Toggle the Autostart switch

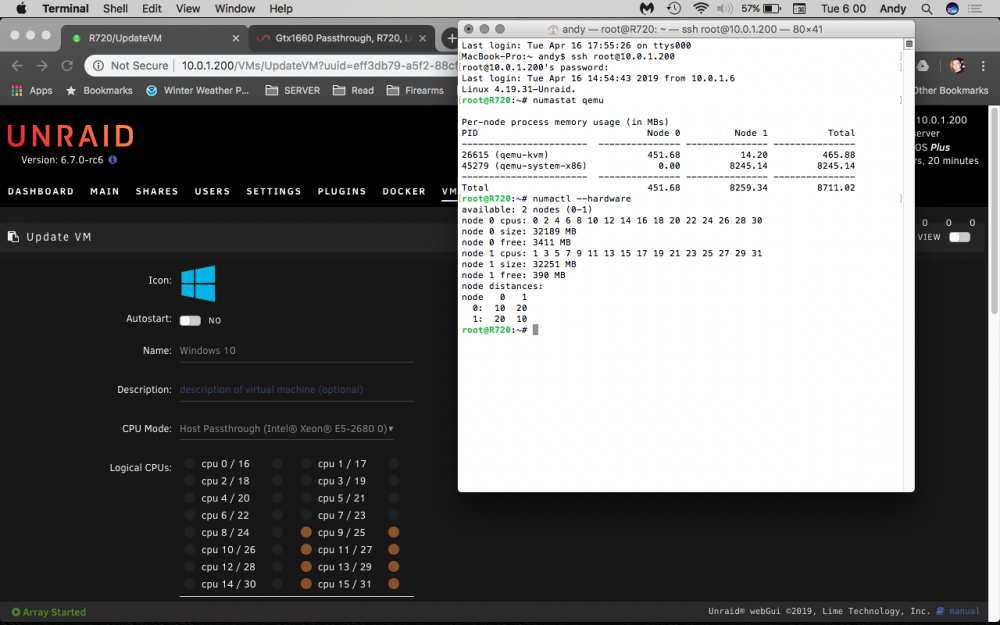click(190, 320)
